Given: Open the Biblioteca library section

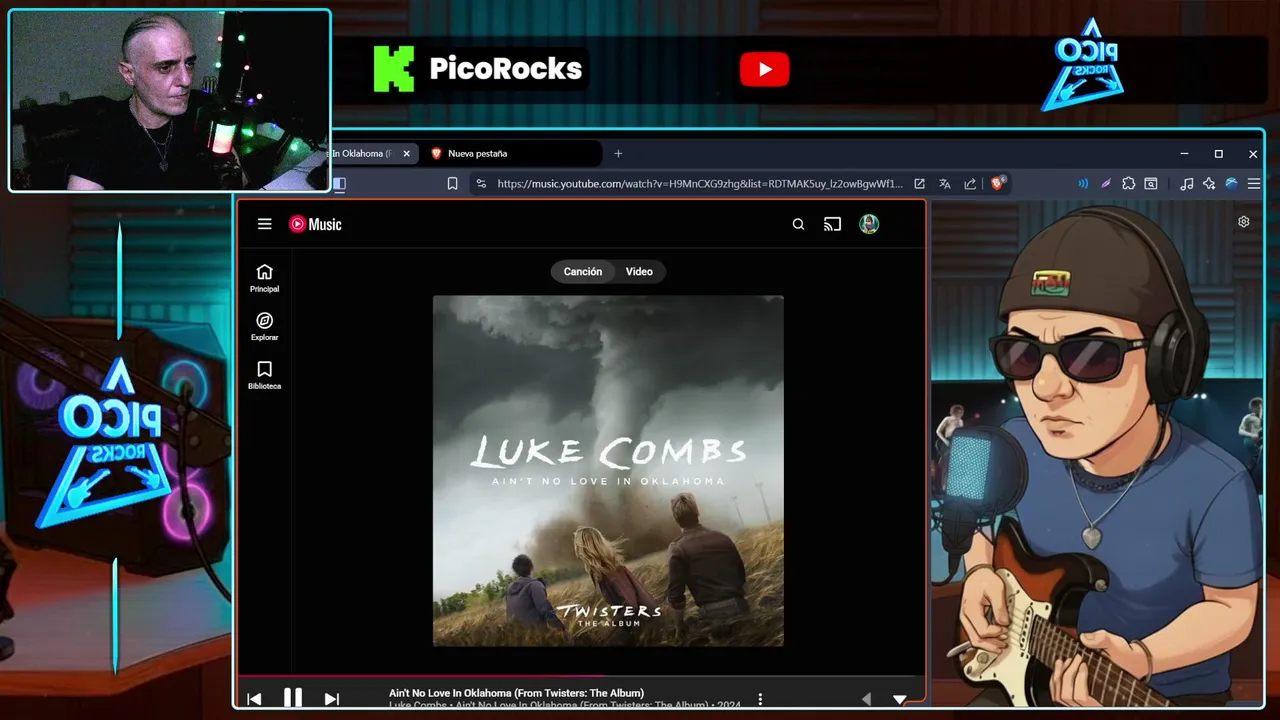Looking at the screenshot, I should [264, 375].
